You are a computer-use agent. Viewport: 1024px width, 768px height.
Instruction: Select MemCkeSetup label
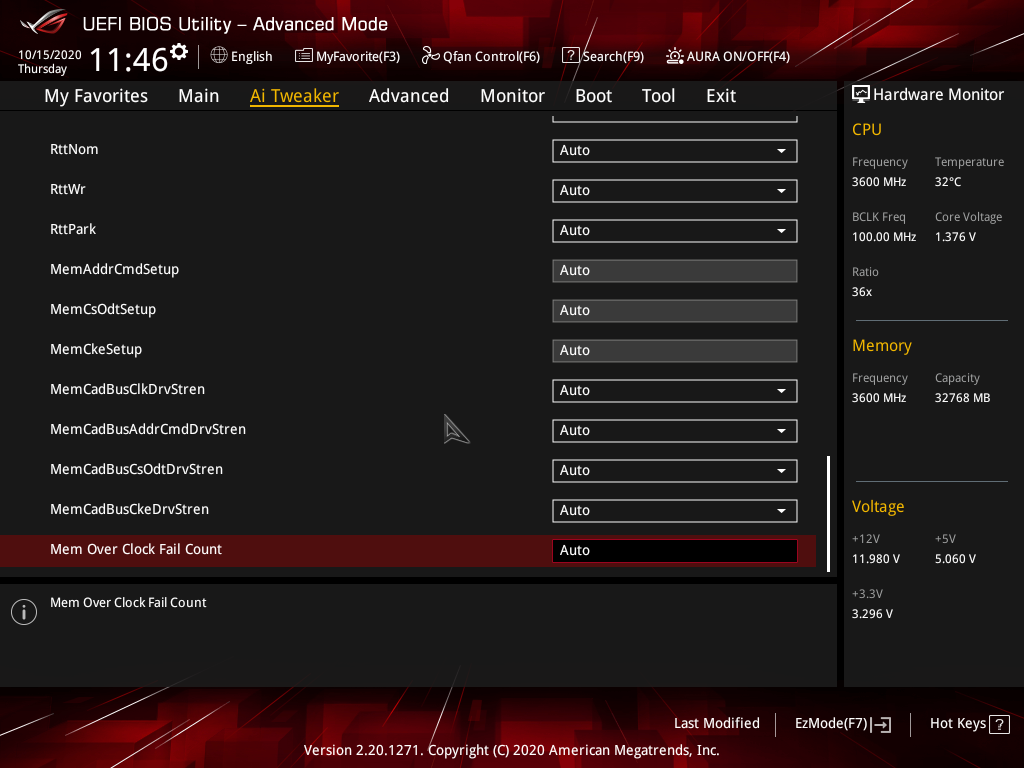tap(95, 349)
